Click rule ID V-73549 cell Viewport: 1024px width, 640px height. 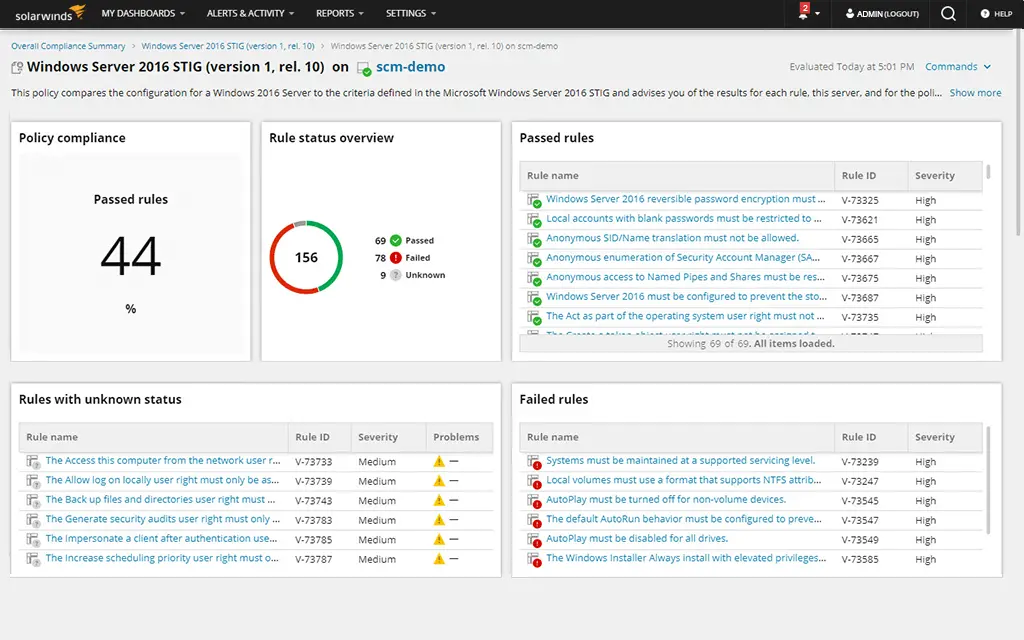(859, 540)
